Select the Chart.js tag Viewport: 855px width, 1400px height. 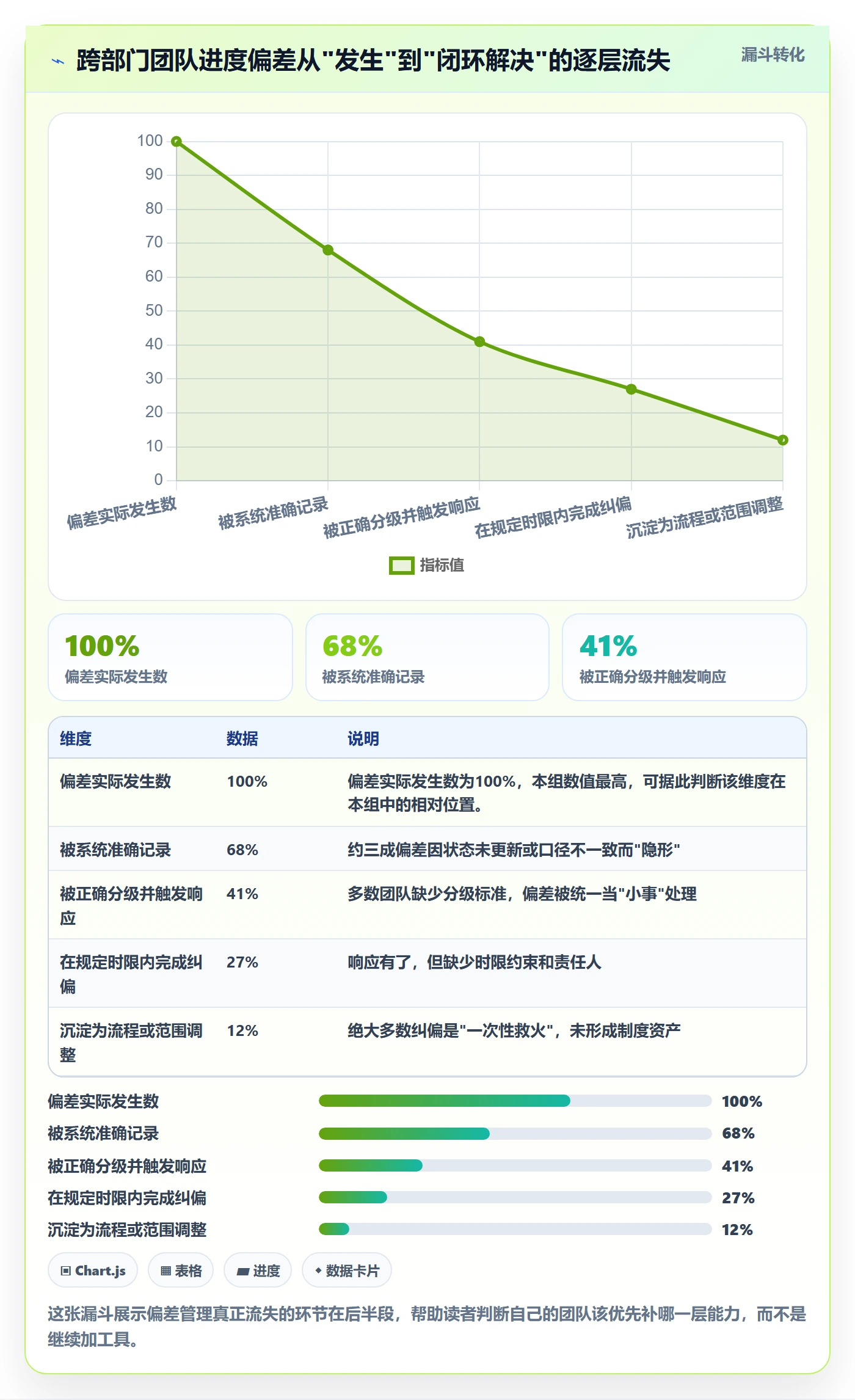coord(93,1271)
